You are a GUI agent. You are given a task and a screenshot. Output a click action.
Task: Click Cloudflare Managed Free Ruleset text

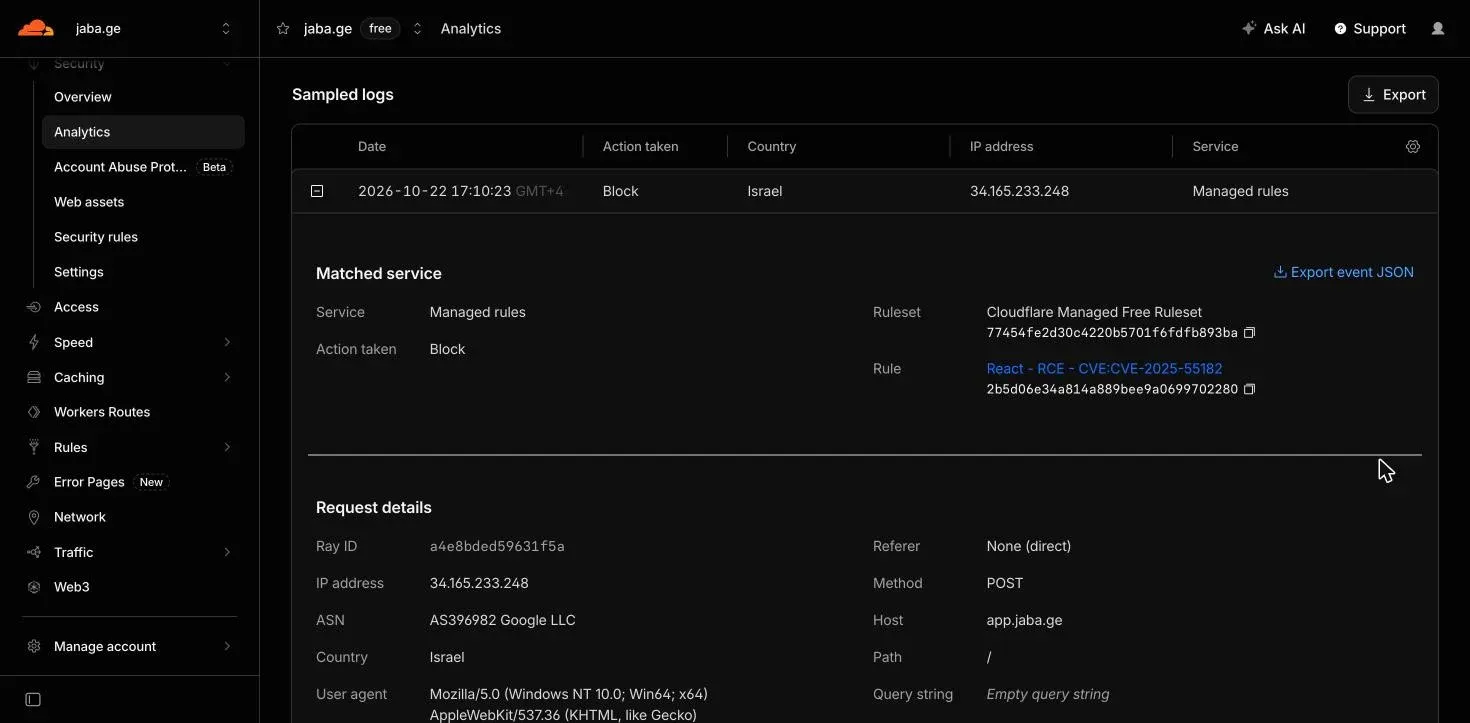(1094, 312)
